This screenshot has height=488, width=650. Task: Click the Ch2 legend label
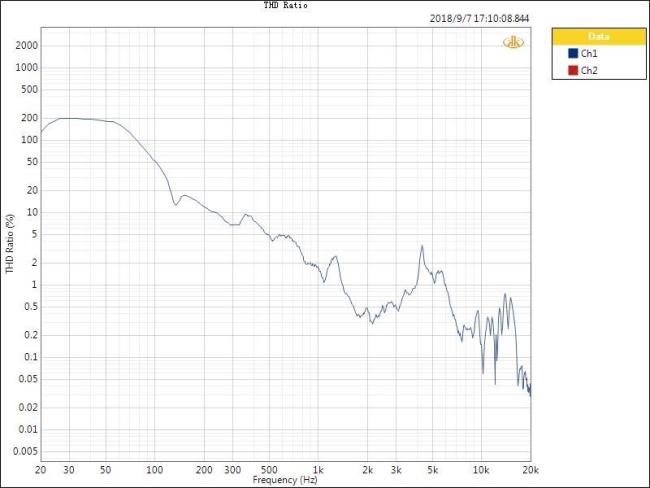[589, 69]
